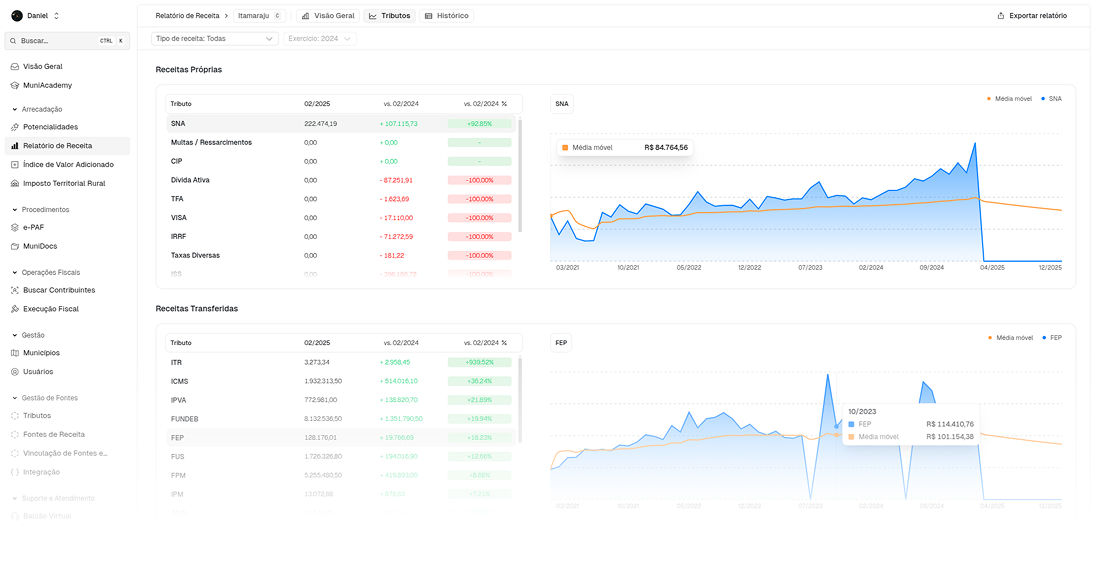This screenshot has height=567, width=1095.
Task: Collapse the Procedimentos section
Action: (x=41, y=209)
